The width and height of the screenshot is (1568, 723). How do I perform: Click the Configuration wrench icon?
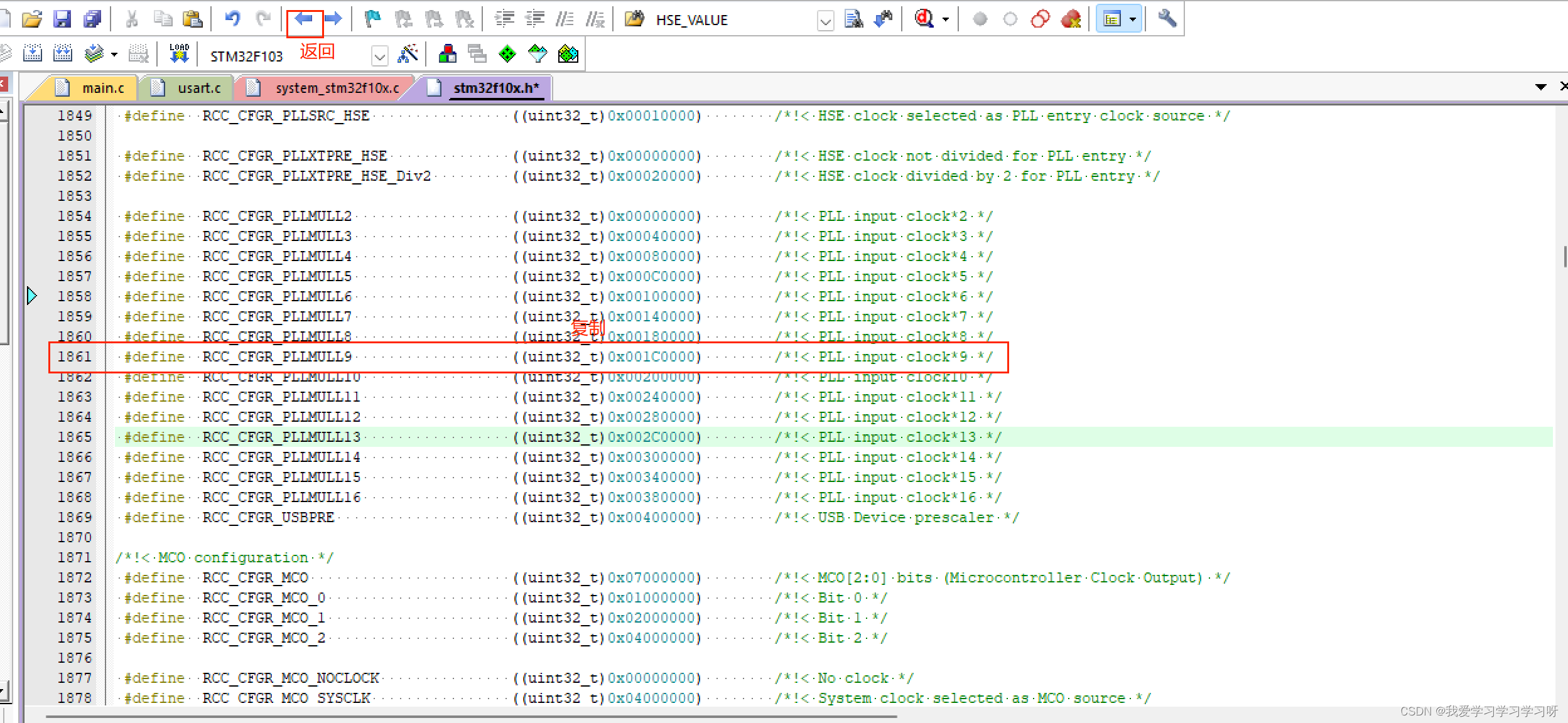point(1167,19)
